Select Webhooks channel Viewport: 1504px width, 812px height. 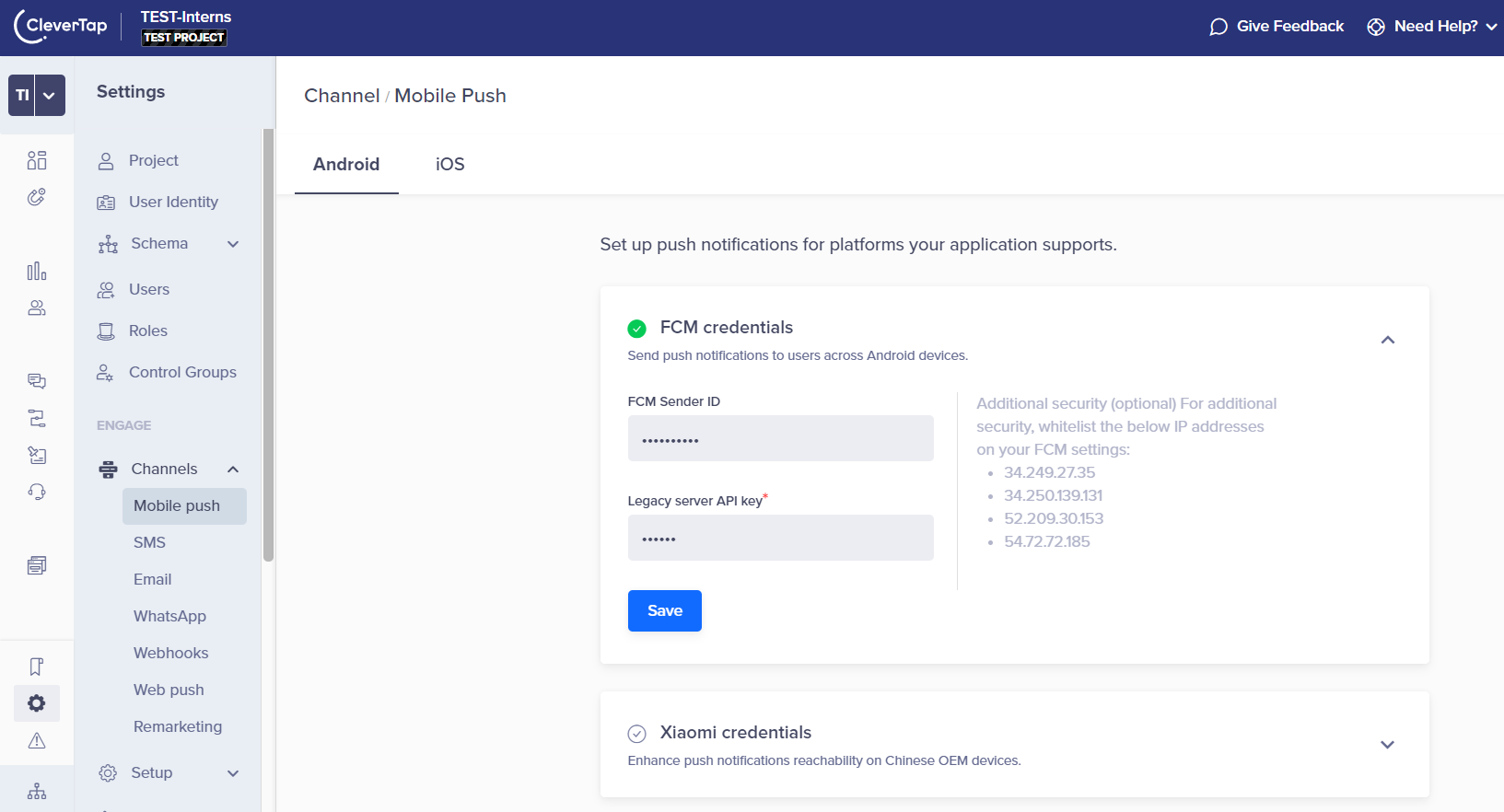tap(170, 653)
